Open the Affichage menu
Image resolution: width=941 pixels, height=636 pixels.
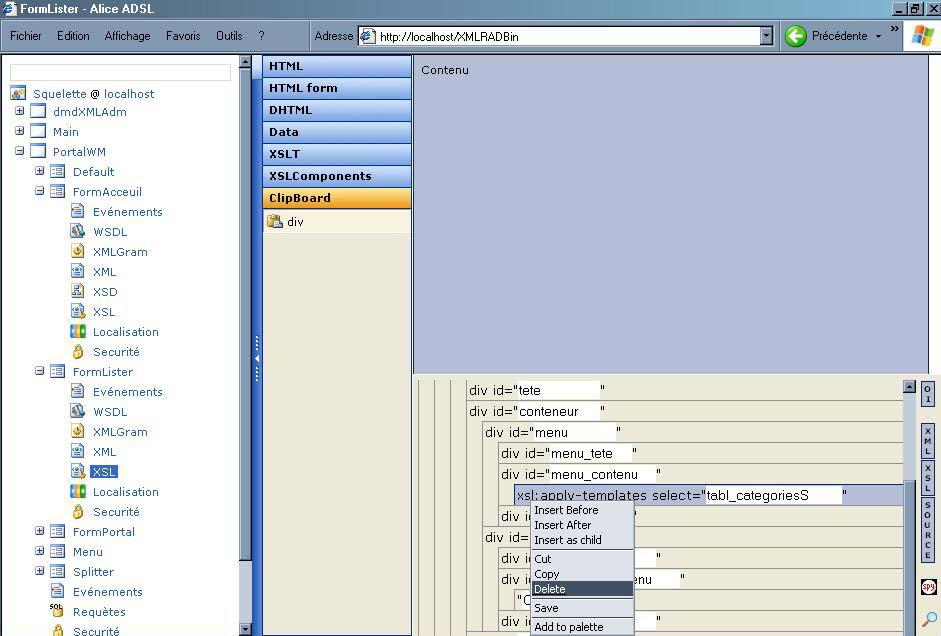pyautogui.click(x=127, y=36)
